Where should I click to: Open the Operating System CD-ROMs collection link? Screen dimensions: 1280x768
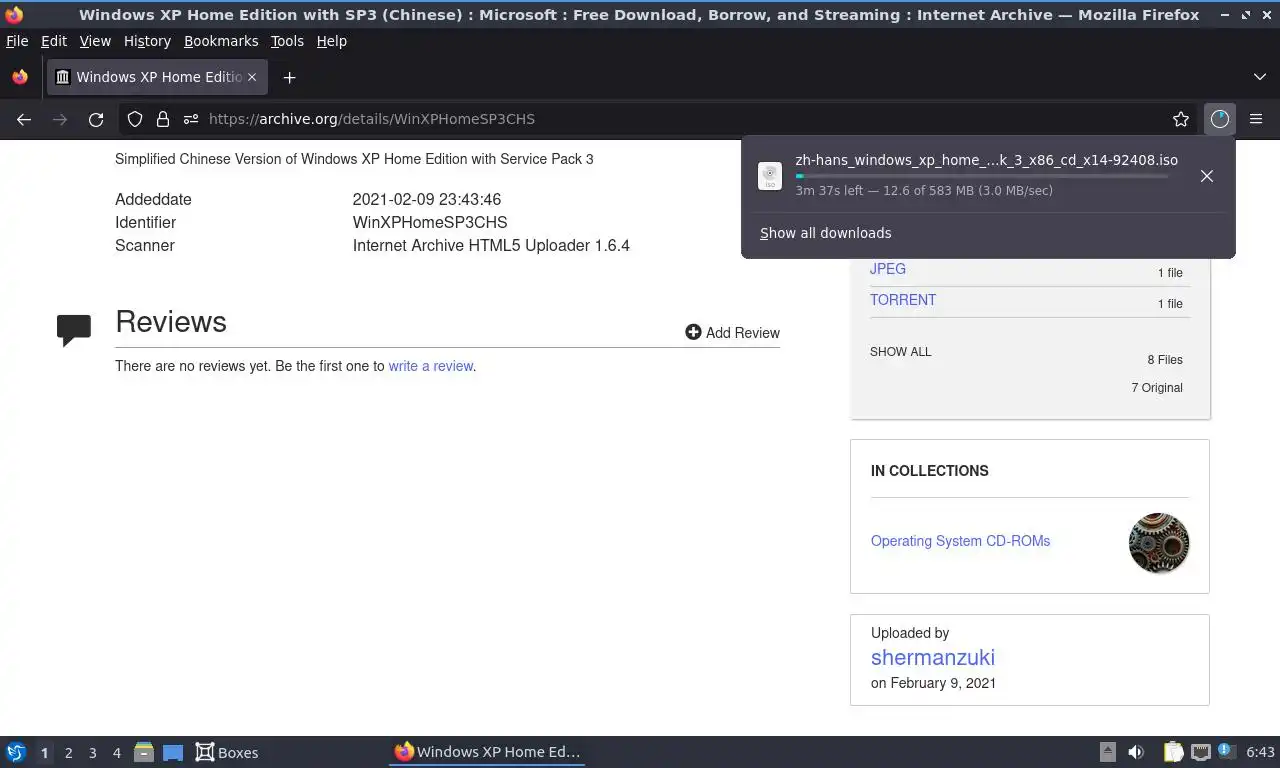[x=960, y=541]
